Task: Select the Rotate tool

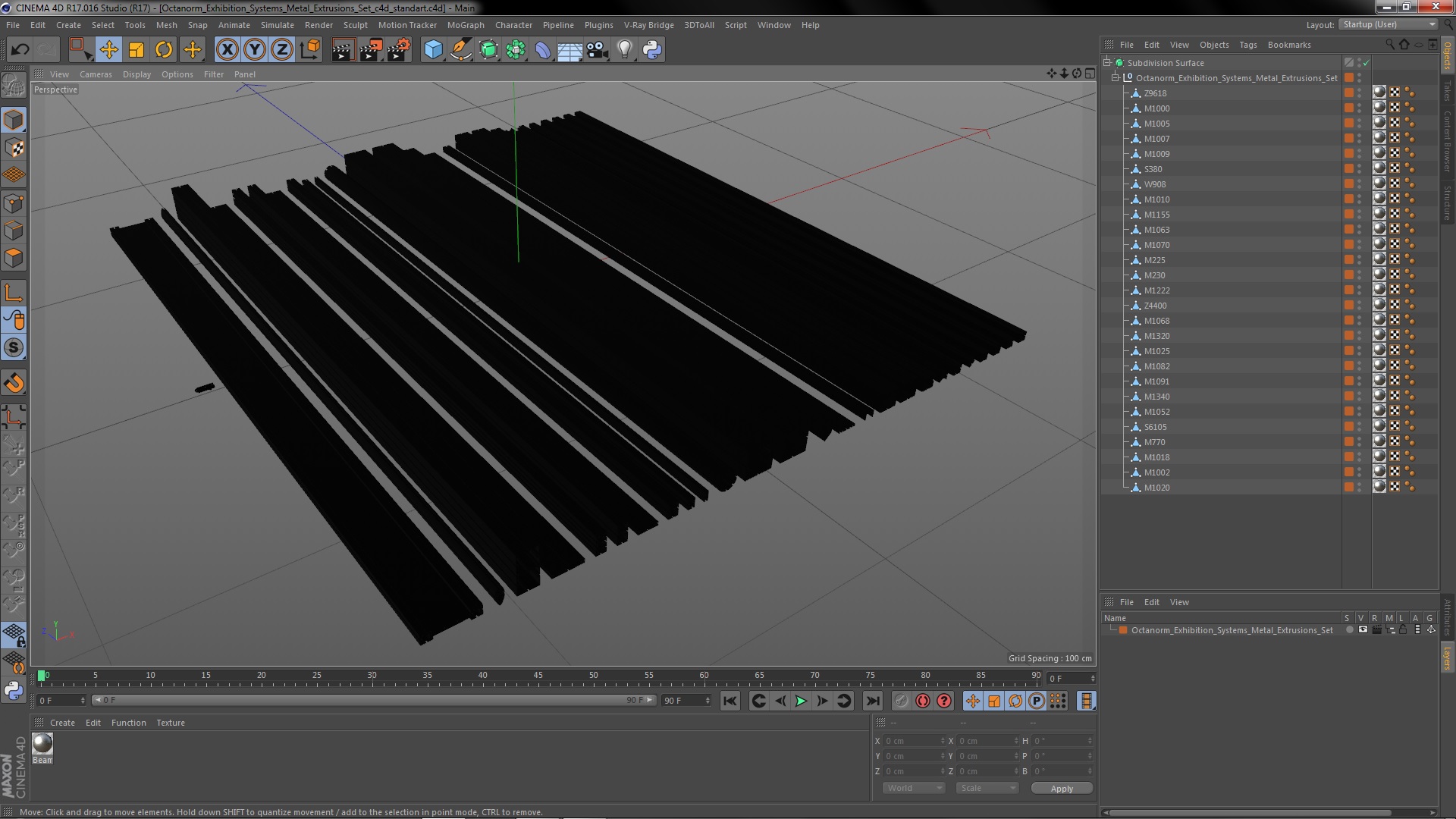Action: tap(164, 50)
